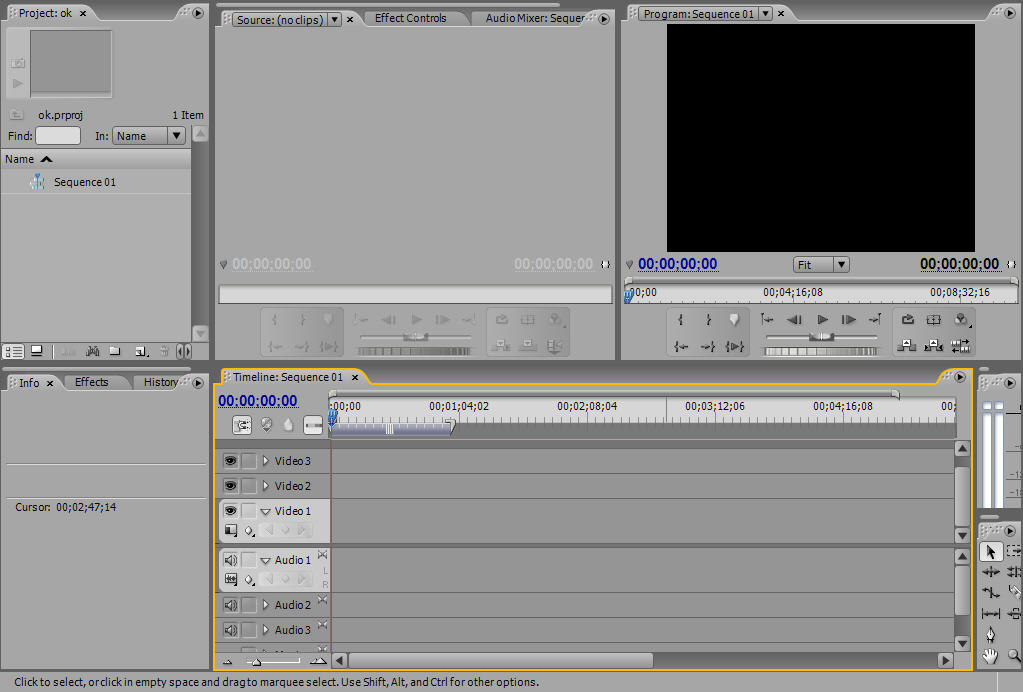This screenshot has width=1023, height=692.
Task: Hide Video 3 track with eye icon
Action: click(x=230, y=461)
